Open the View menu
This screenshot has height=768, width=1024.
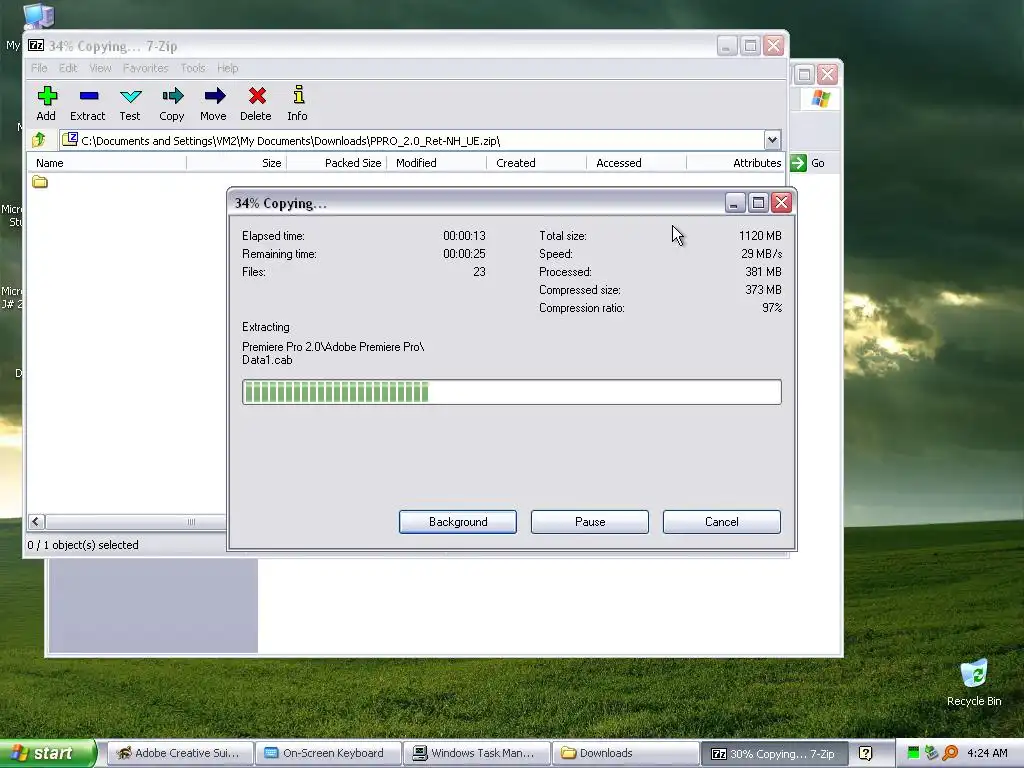tap(100, 68)
